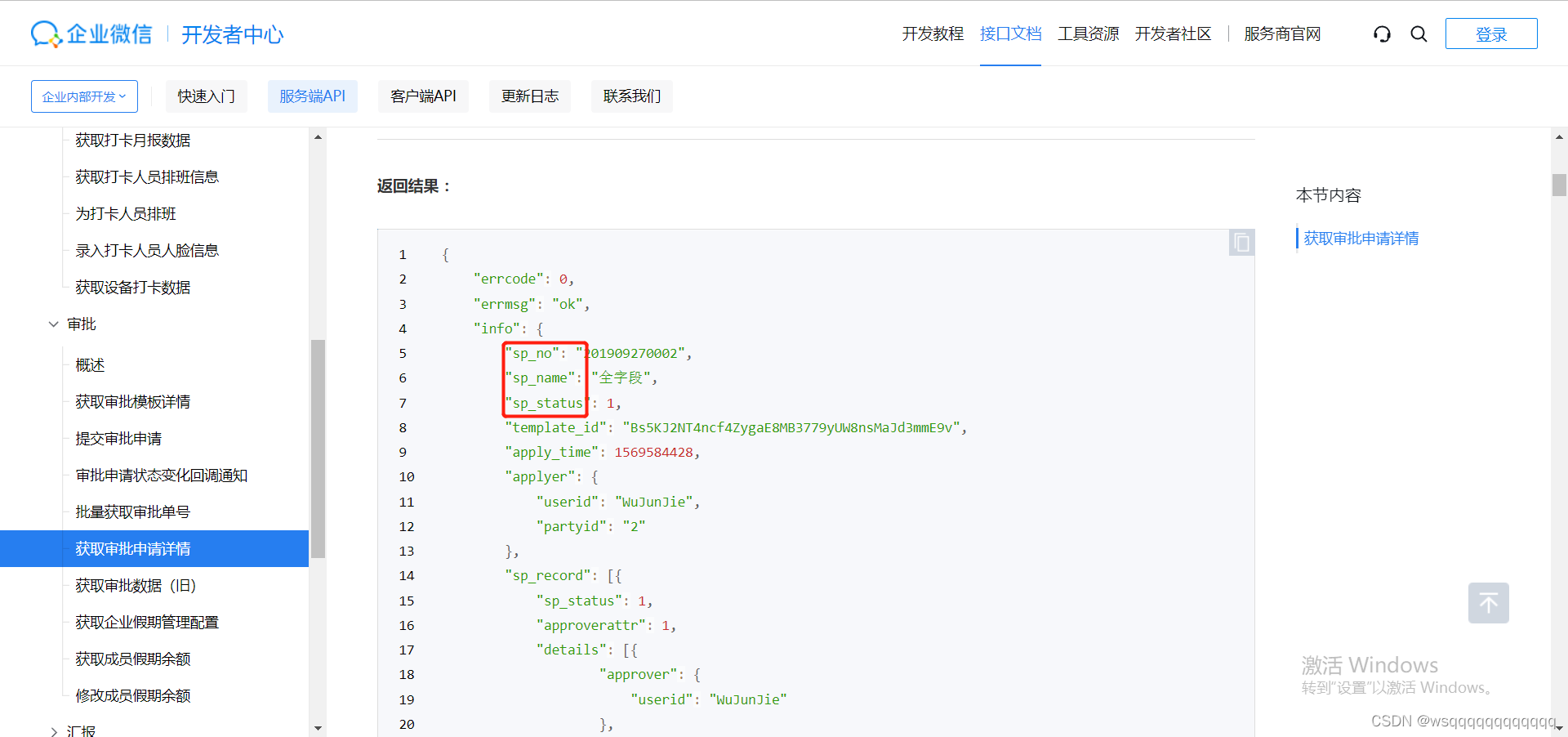Click the "errcode" key in code

(508, 279)
